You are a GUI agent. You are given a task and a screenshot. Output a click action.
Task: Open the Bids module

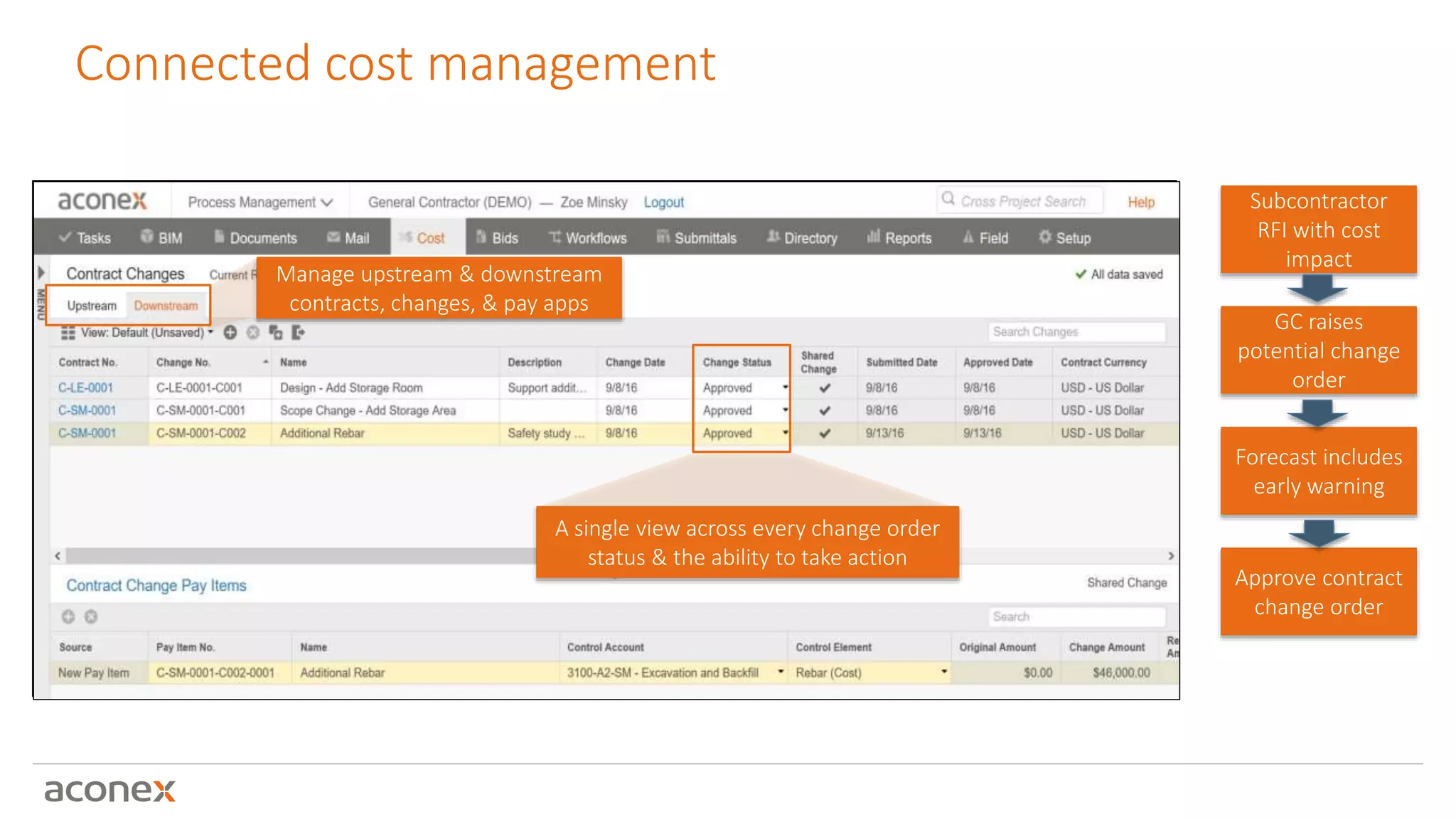click(x=497, y=237)
